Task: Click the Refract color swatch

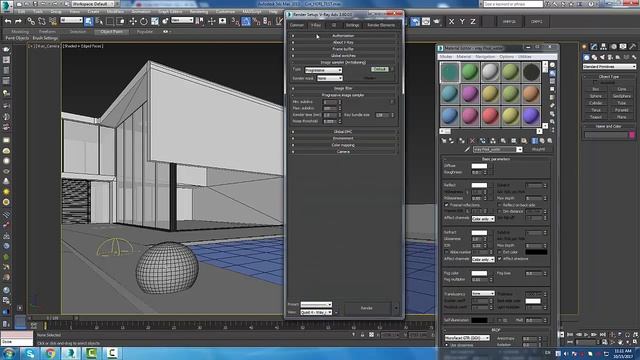Action: 479,233
